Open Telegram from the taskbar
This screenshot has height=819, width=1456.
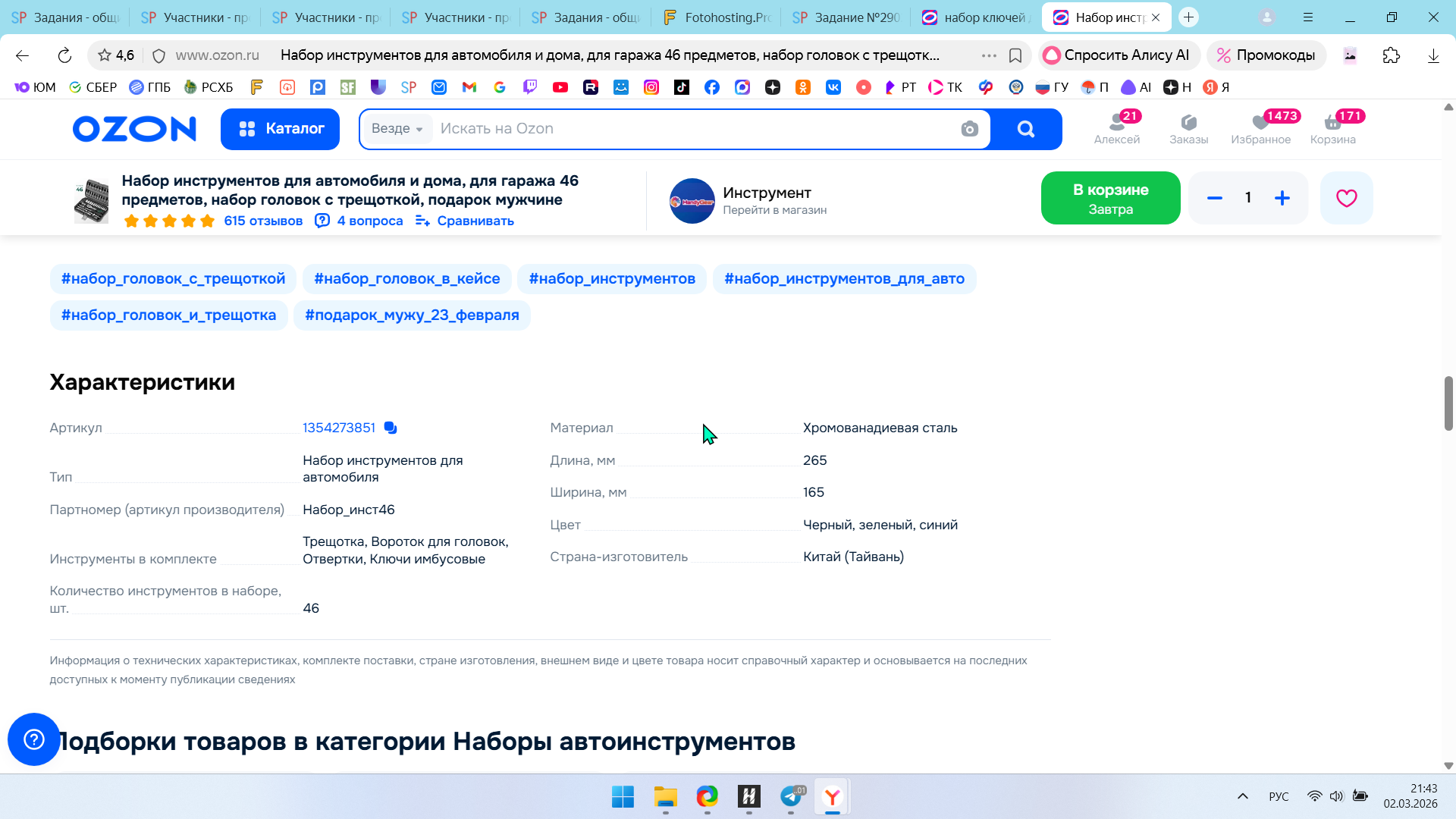coord(791,796)
